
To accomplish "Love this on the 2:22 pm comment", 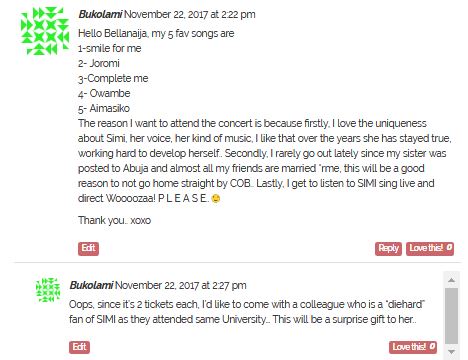I will [x=430, y=248].
